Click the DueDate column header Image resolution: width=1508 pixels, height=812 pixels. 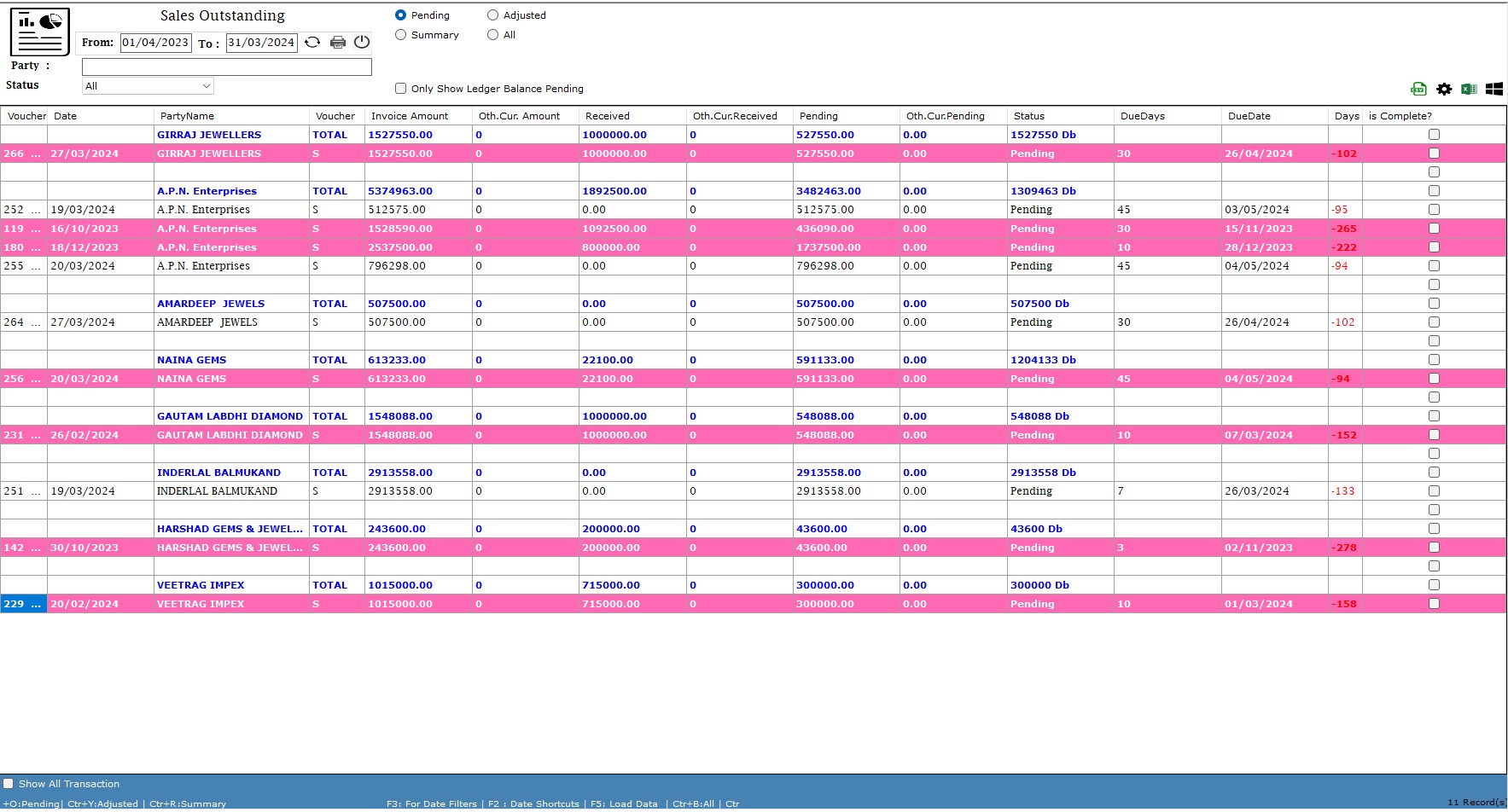[x=1249, y=116]
